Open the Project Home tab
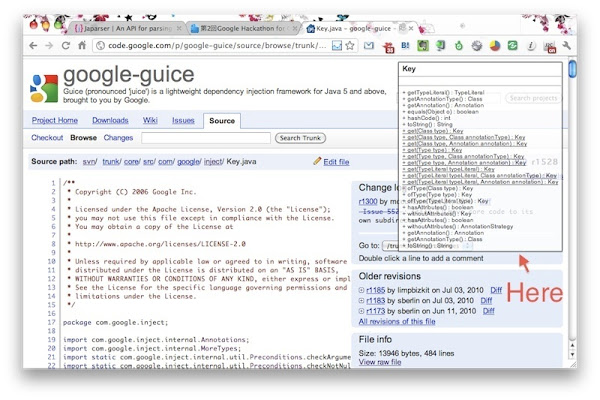Image resolution: width=600 pixels, height=400 pixels. (55, 120)
